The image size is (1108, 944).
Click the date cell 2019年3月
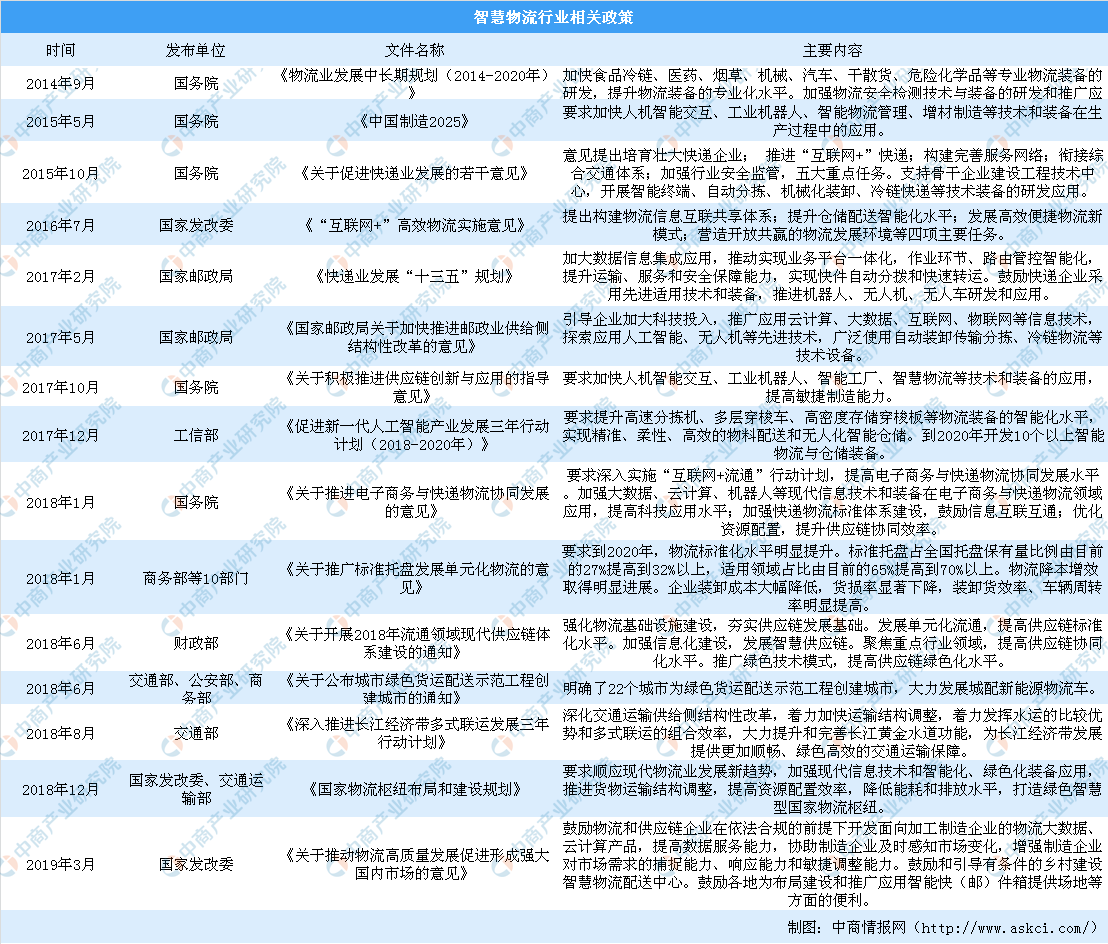tap(60, 865)
